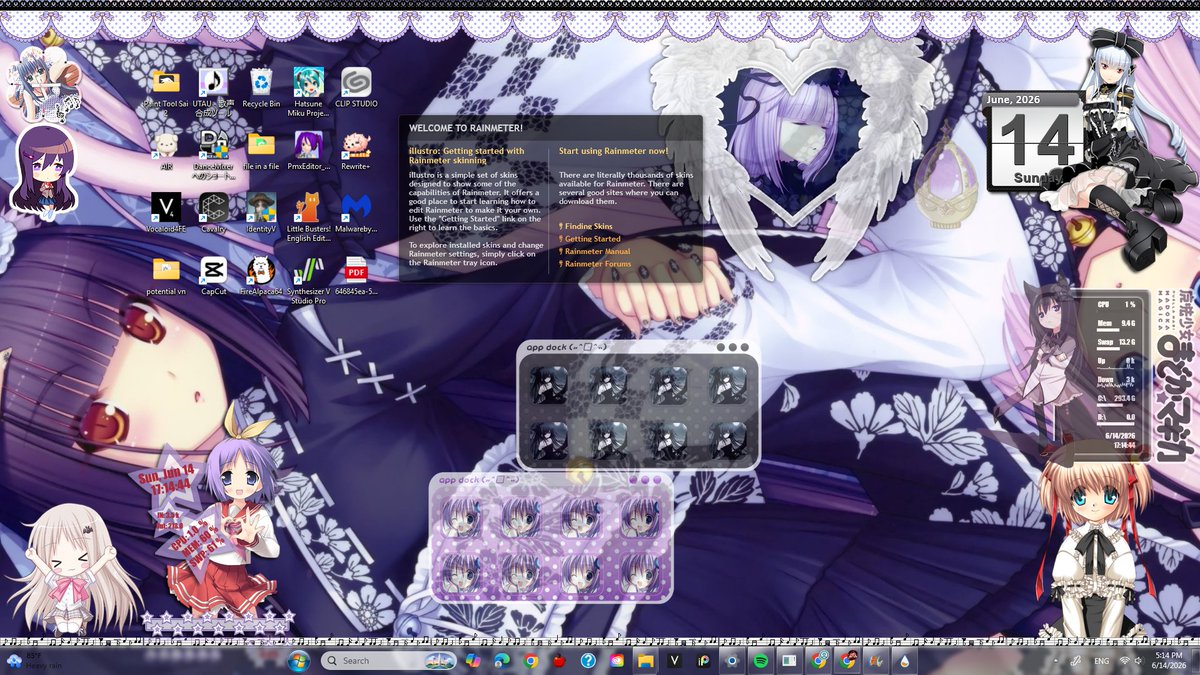
Task: Launch Hatsune Miku Project shortcut
Action: coord(308,92)
